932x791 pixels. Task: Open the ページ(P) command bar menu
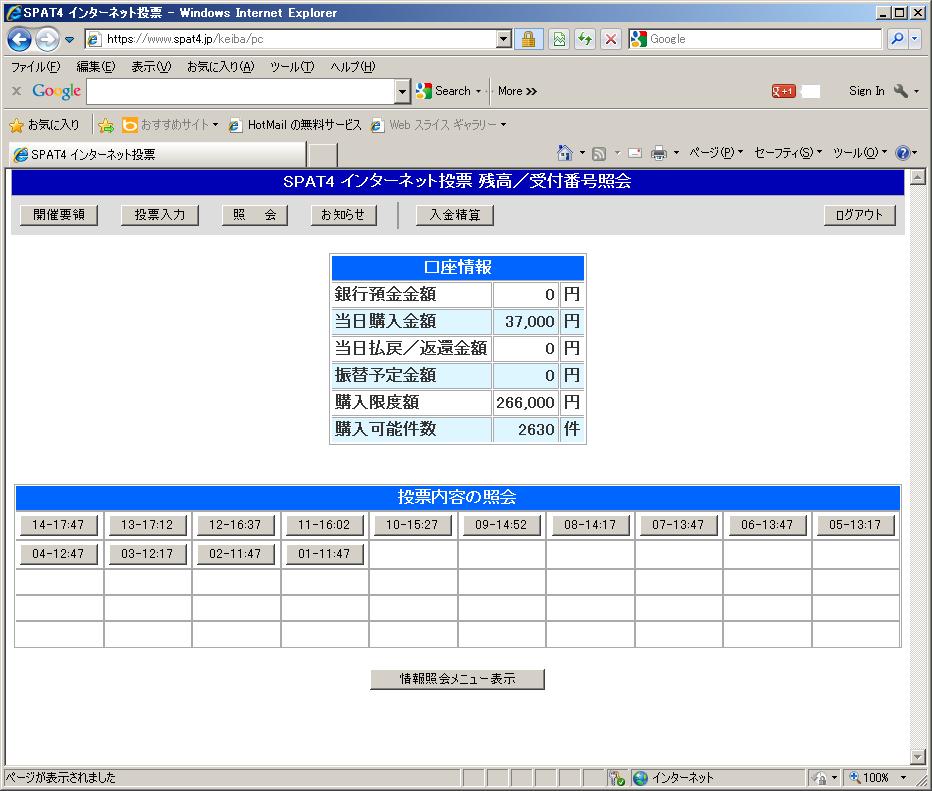coord(716,153)
